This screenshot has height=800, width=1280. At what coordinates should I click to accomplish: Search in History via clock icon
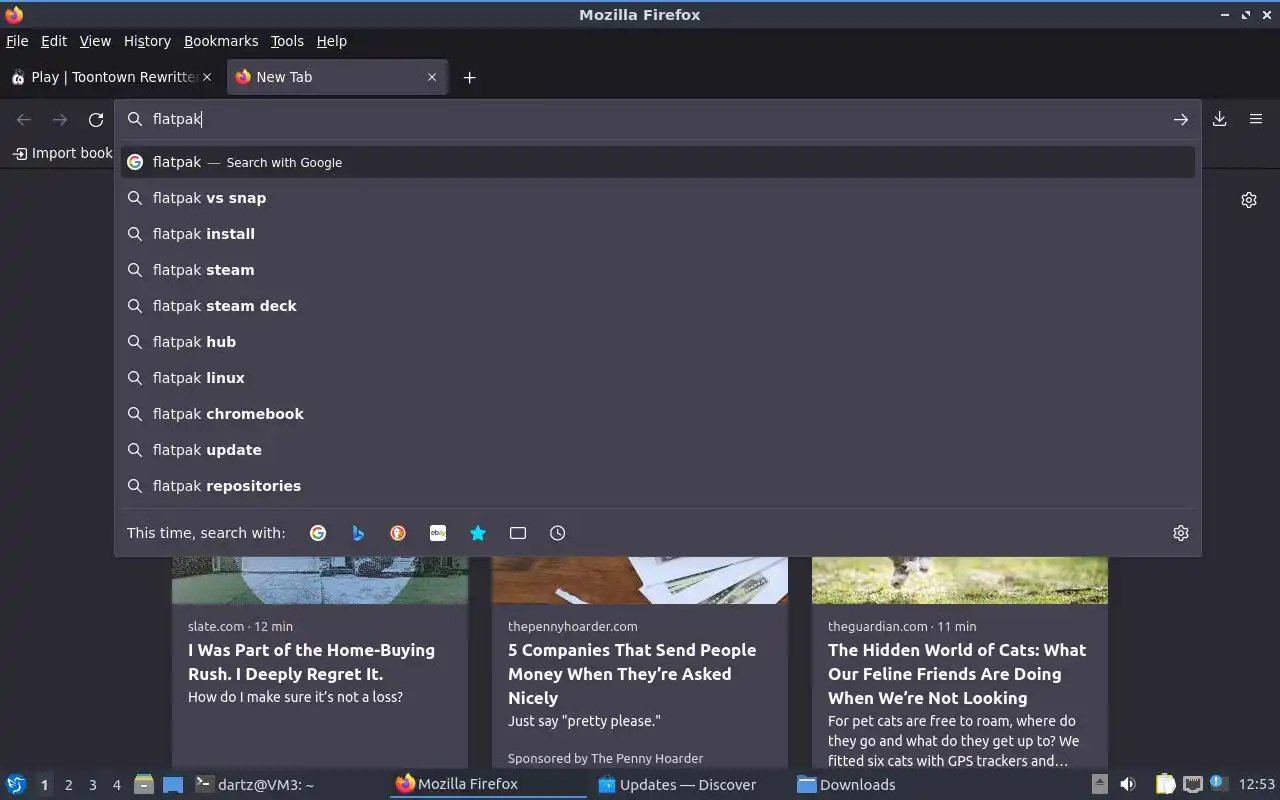pos(558,533)
